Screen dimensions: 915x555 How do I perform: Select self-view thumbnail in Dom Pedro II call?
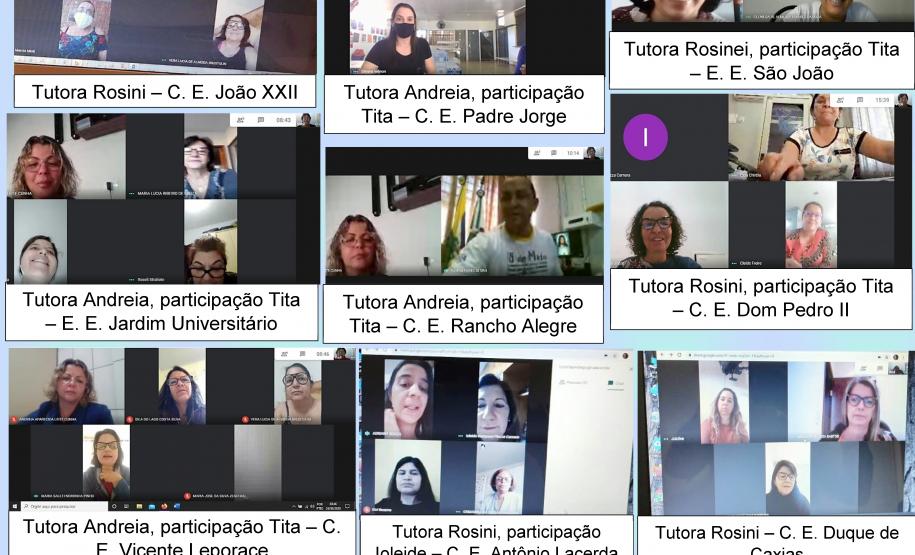[x=903, y=100]
